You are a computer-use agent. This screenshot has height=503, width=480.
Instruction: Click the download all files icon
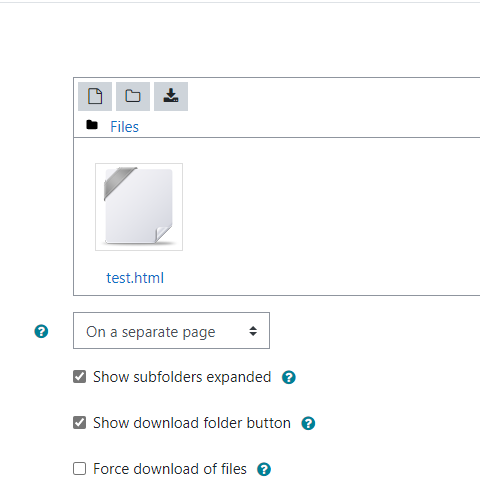coord(171,96)
